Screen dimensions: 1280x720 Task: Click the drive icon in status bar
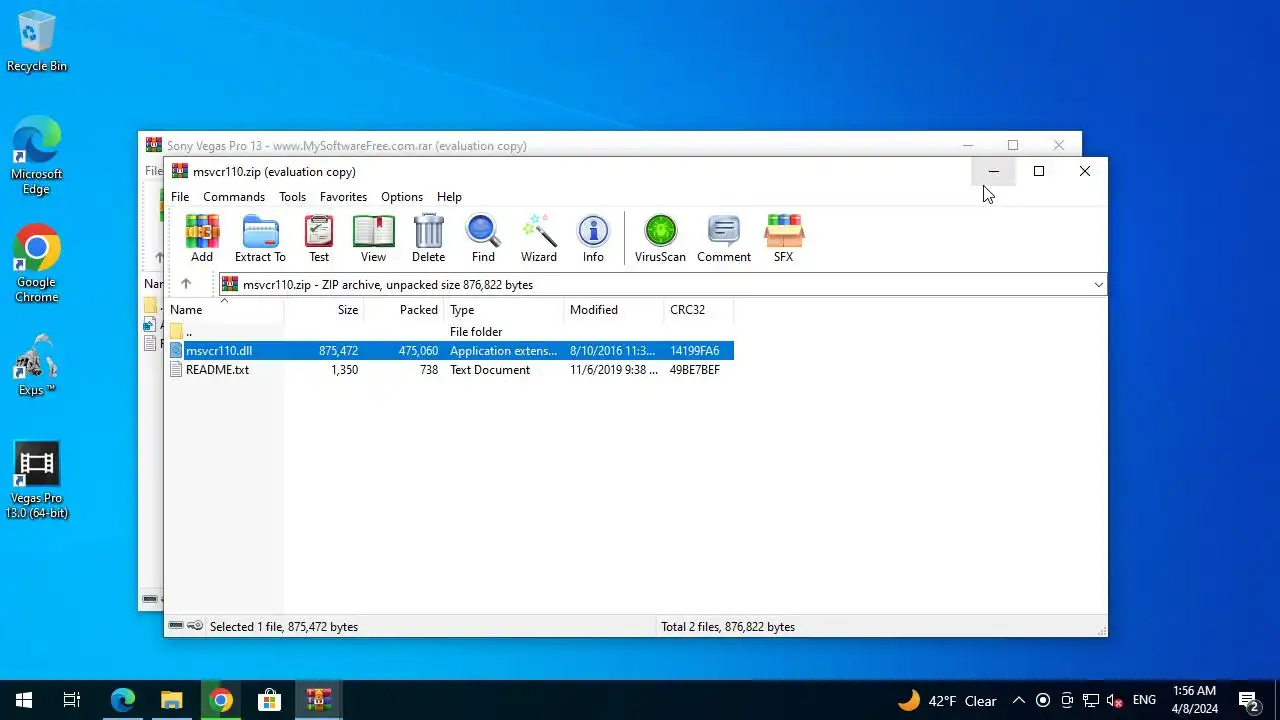click(176, 626)
